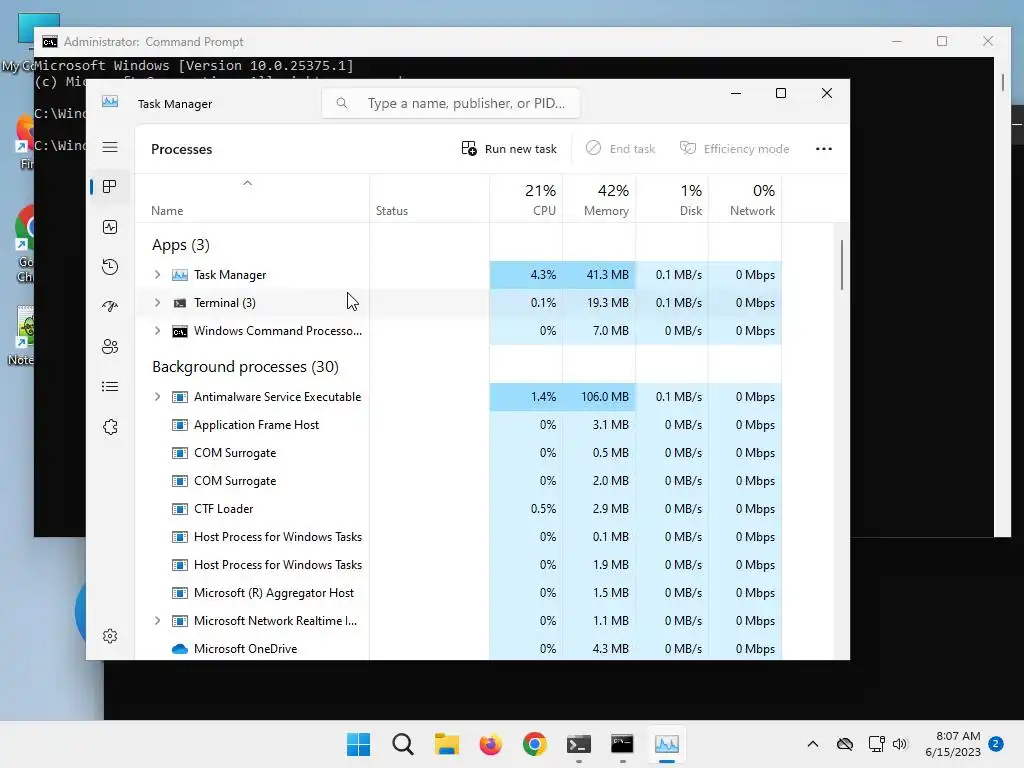Open the clock showing 8:07 AM
This screenshot has height=768, width=1024.
click(x=953, y=744)
